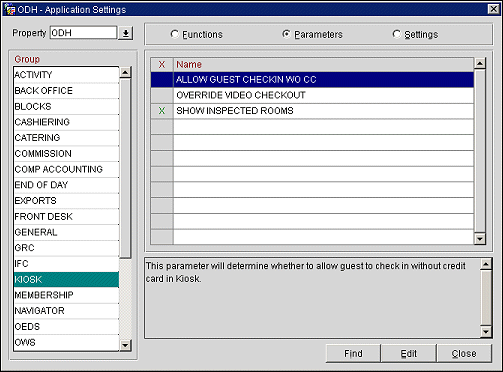Viewport: 503px width, 372px height.
Task: Click parameters grid scroll down arrow
Action: pyautogui.click(x=480, y=239)
